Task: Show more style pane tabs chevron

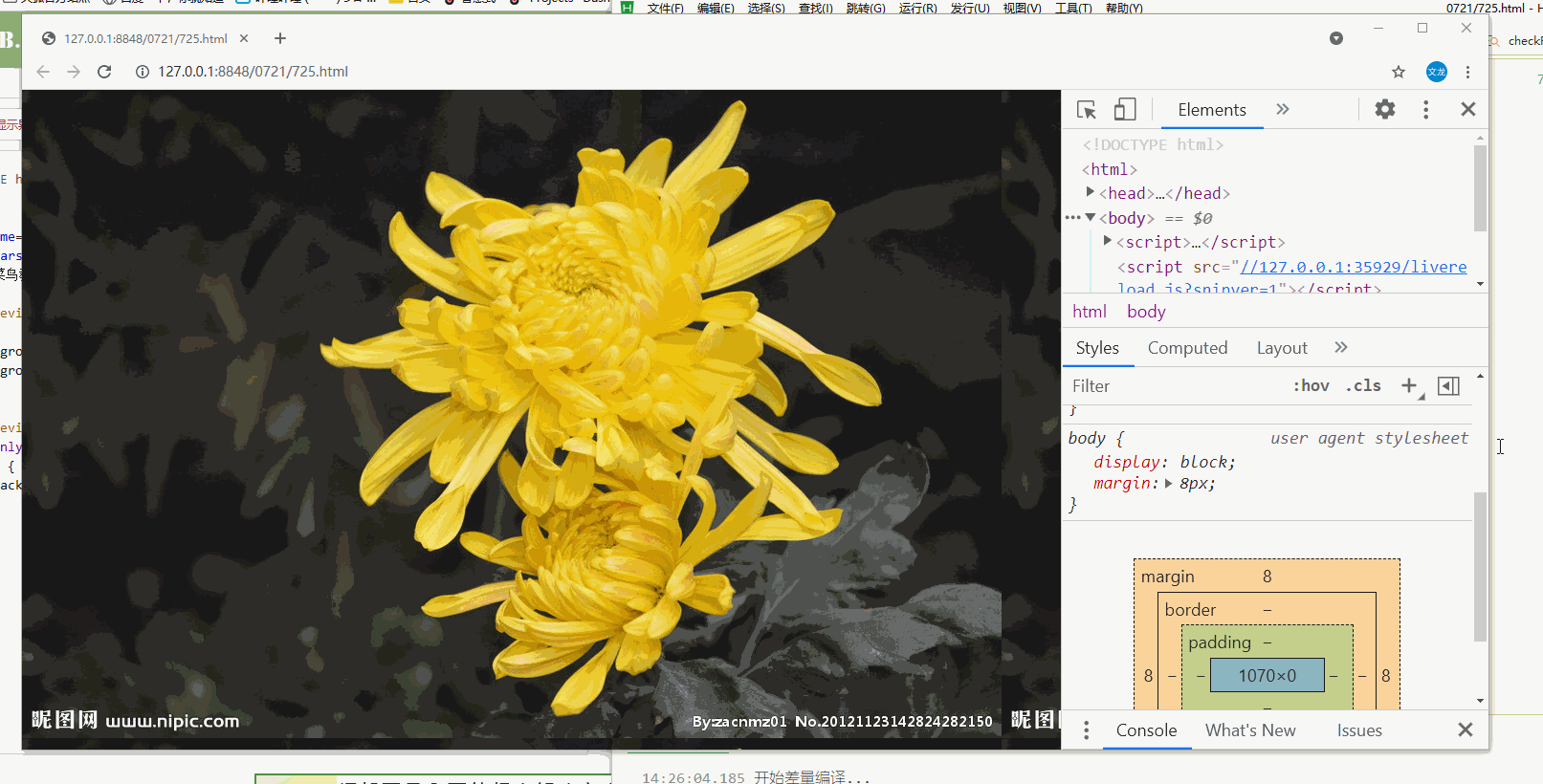Action: point(1341,347)
